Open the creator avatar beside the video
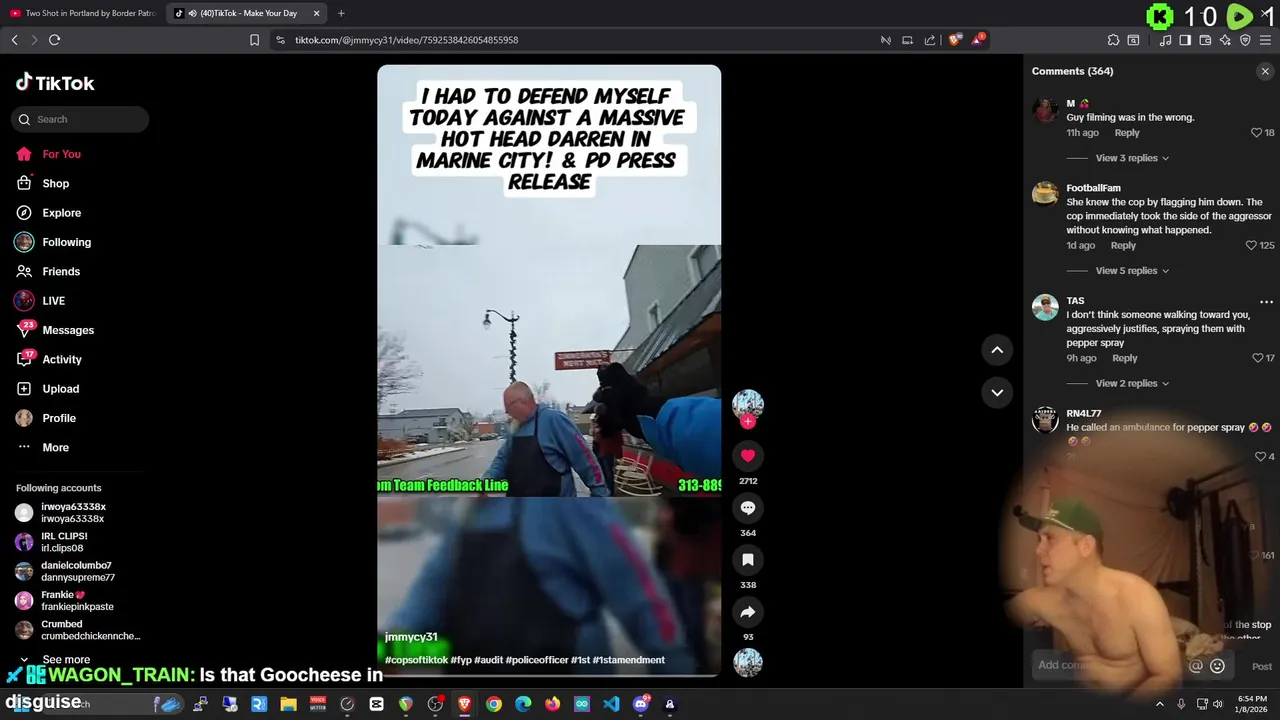The image size is (1280, 720). pyautogui.click(x=747, y=404)
